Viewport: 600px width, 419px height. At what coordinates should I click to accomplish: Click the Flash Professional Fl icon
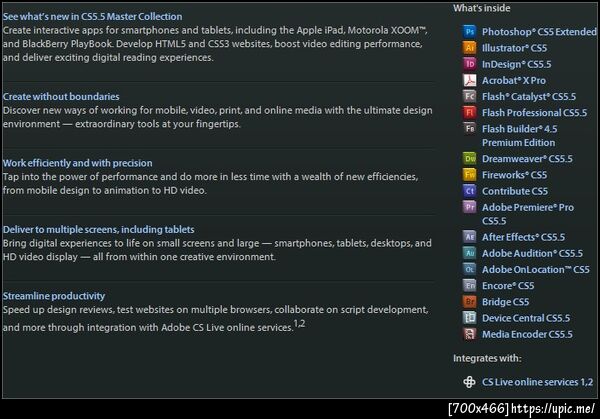coord(470,112)
